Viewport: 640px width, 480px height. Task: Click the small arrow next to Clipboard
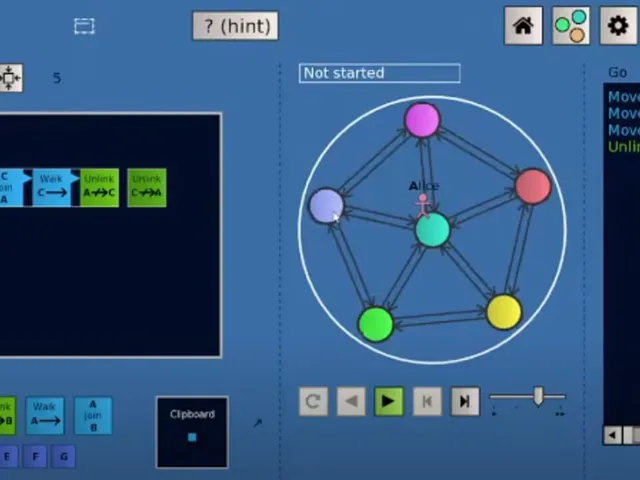258,423
